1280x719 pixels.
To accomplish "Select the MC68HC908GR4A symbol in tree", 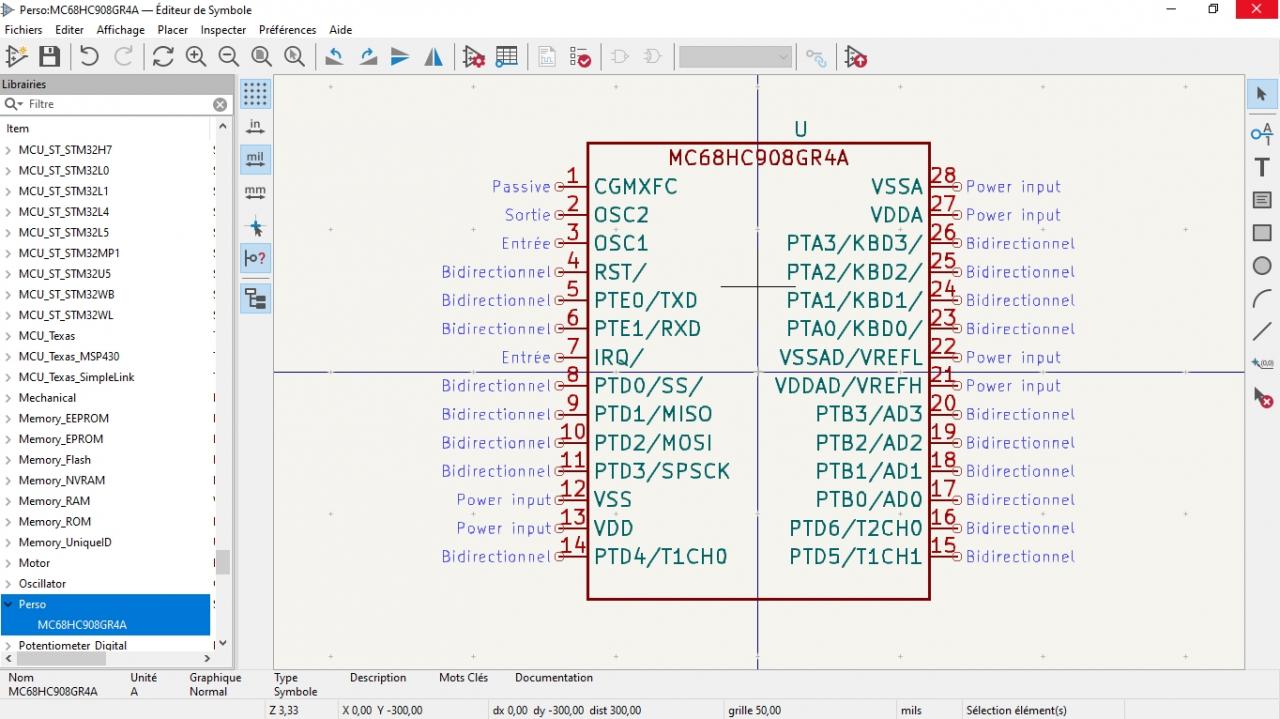I will [x=82, y=625].
